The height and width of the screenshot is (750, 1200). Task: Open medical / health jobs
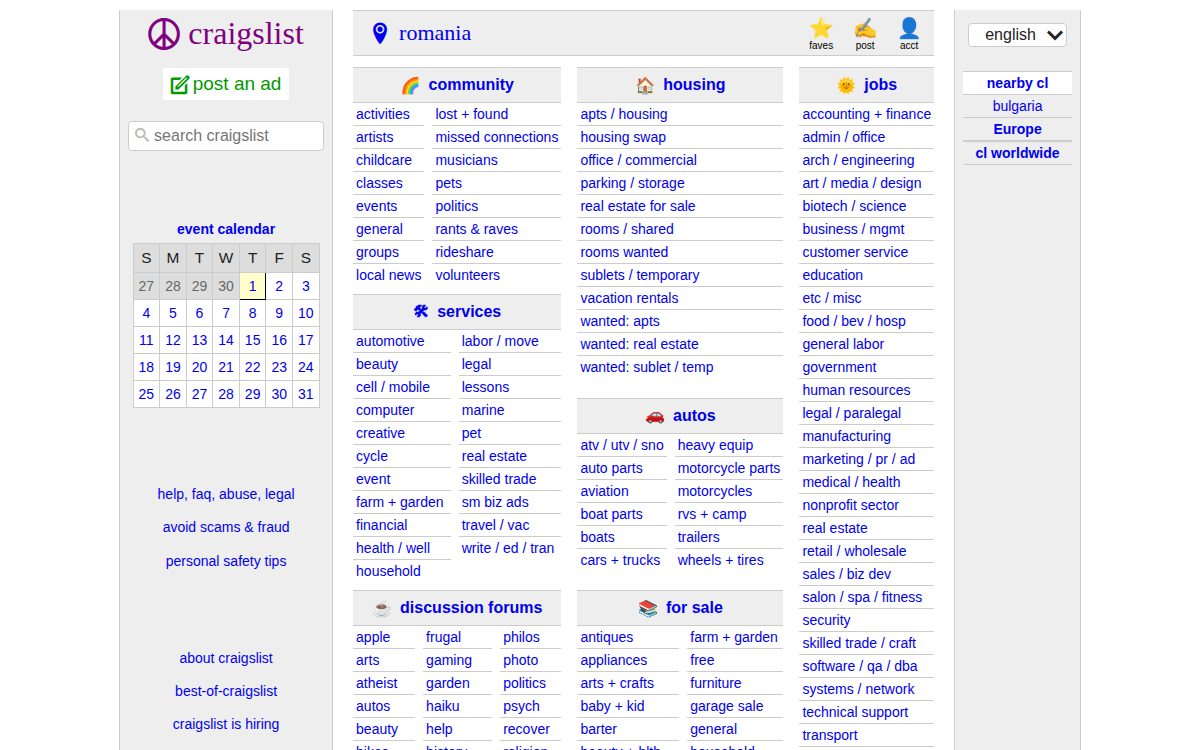click(x=851, y=482)
